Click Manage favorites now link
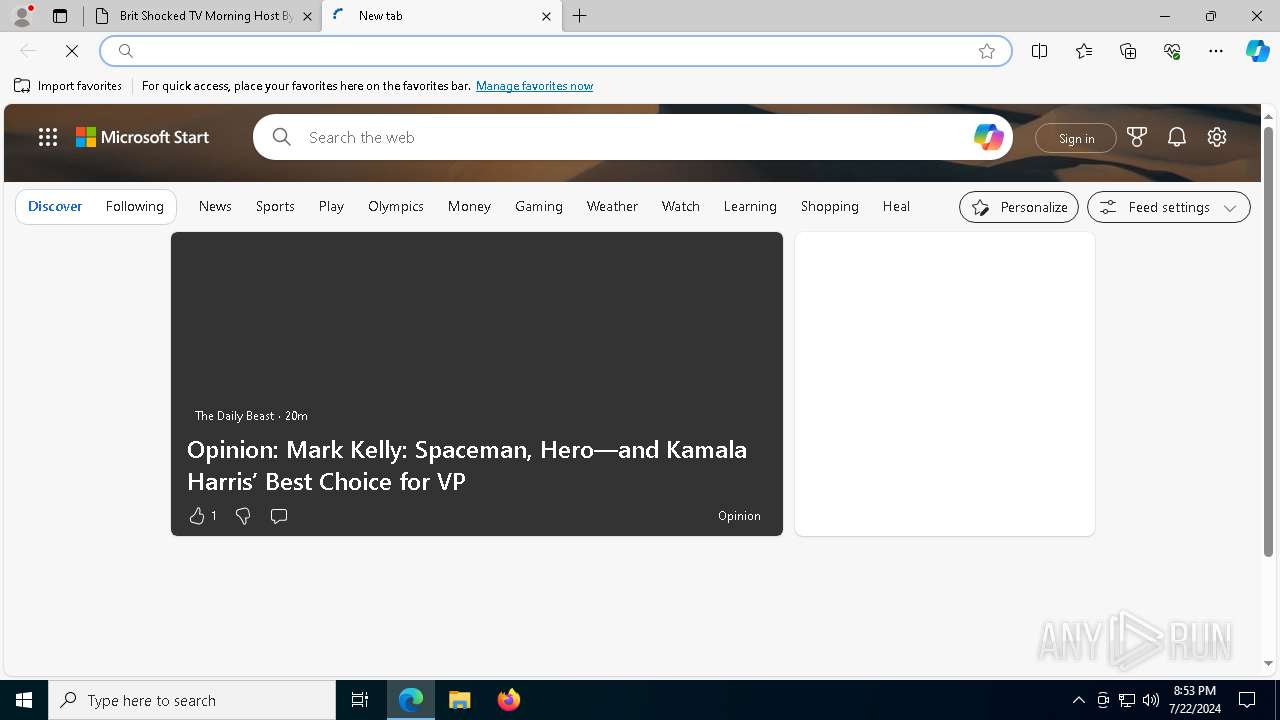This screenshot has width=1280, height=720. point(534,86)
